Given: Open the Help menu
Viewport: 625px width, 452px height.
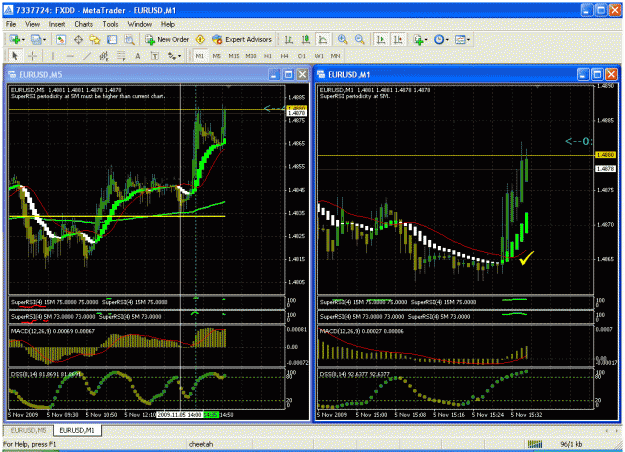Looking at the screenshot, I should [168, 24].
